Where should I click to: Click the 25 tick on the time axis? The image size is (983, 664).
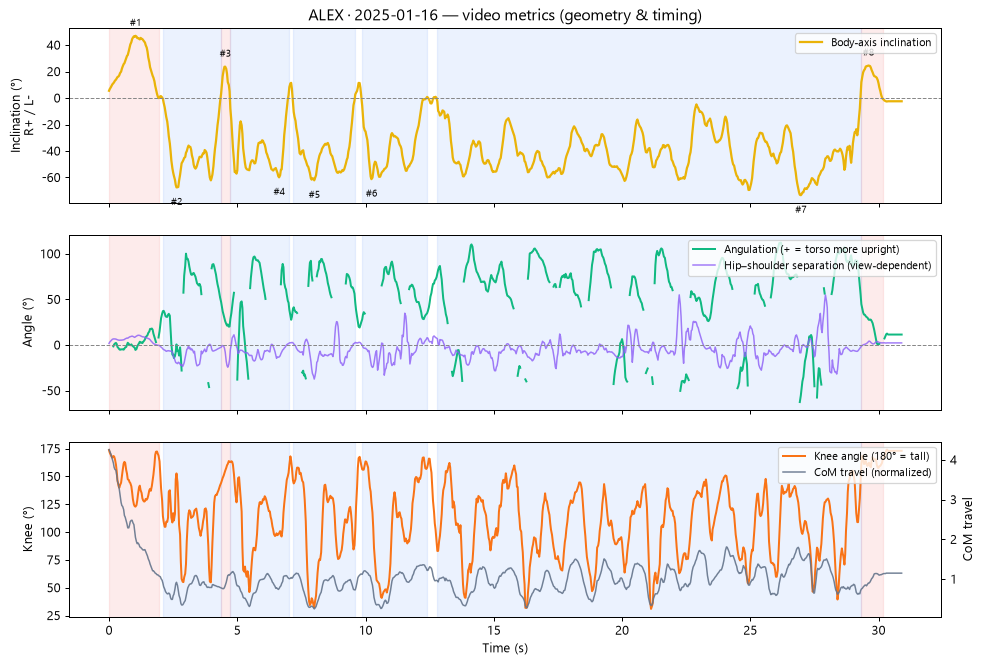coord(750,631)
